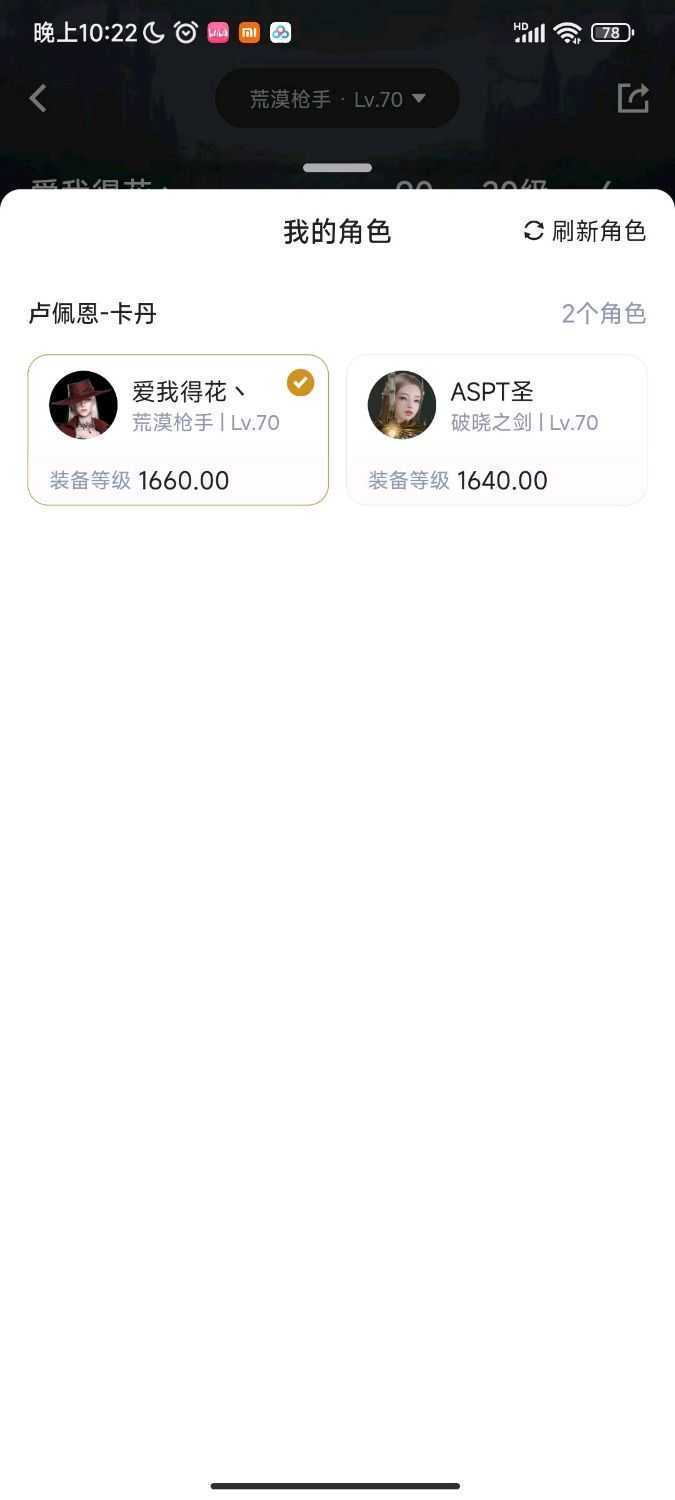Toggle the gold checkmark on 爱我得花

tap(300, 383)
